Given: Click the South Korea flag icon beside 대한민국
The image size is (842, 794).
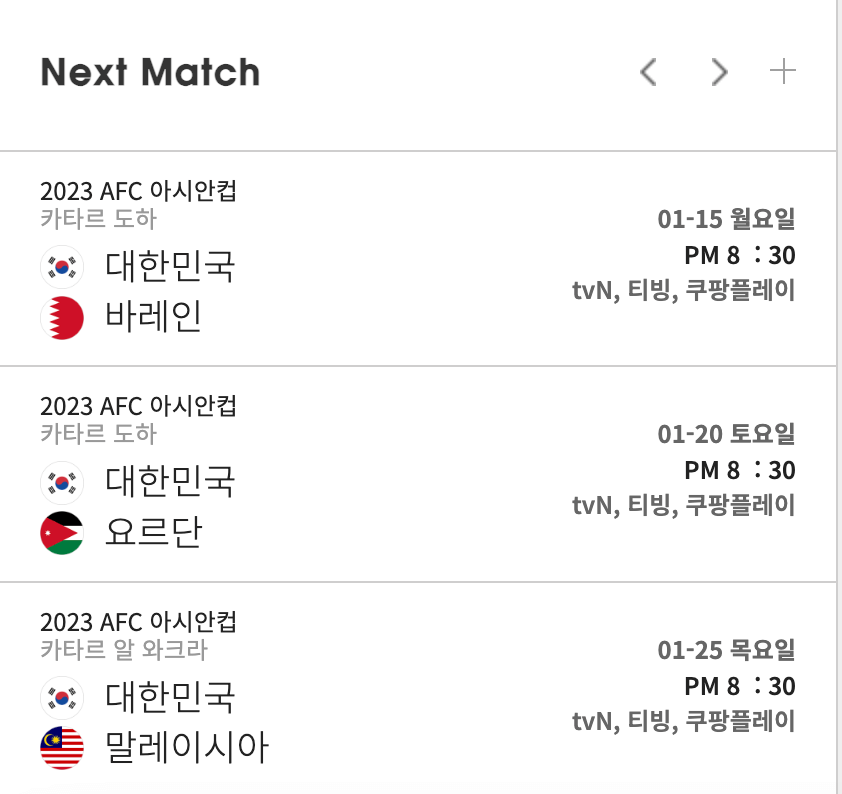Looking at the screenshot, I should pos(62,267).
